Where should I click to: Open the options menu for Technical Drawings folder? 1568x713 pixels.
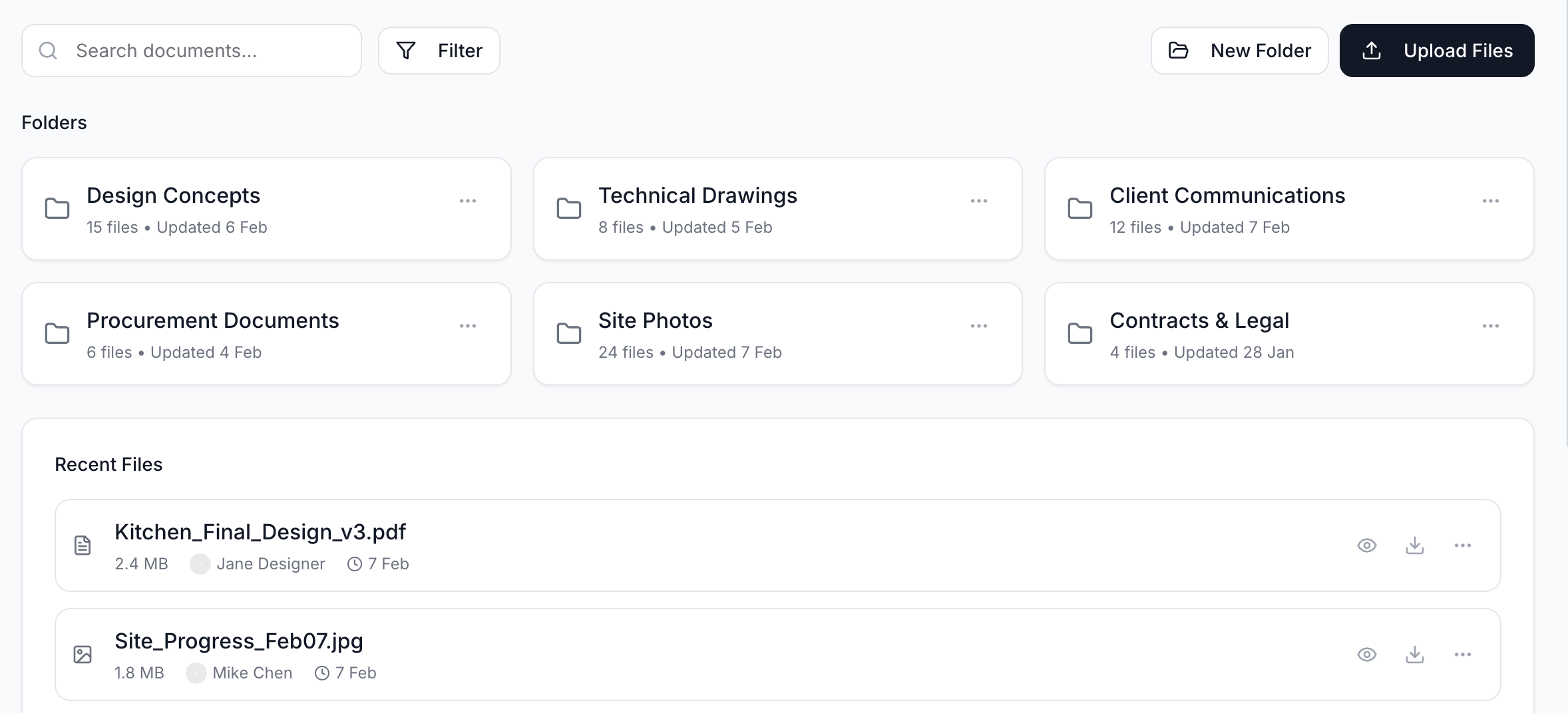click(979, 200)
